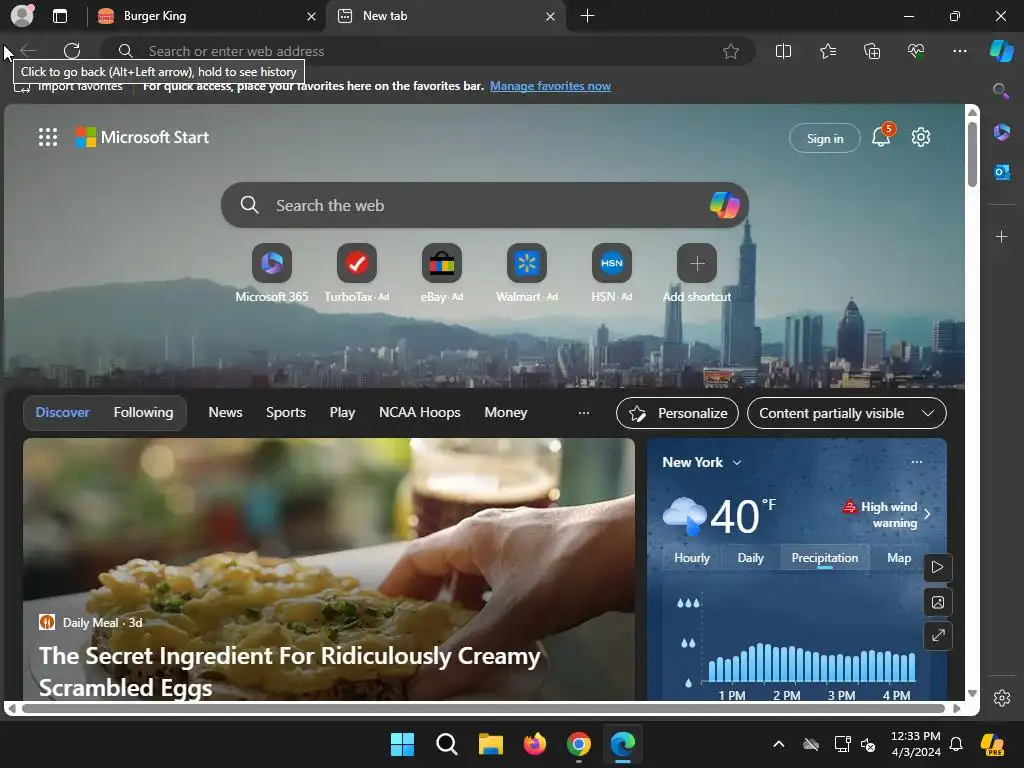This screenshot has height=768, width=1024.
Task: Open File Explorer from taskbar
Action: pos(490,744)
